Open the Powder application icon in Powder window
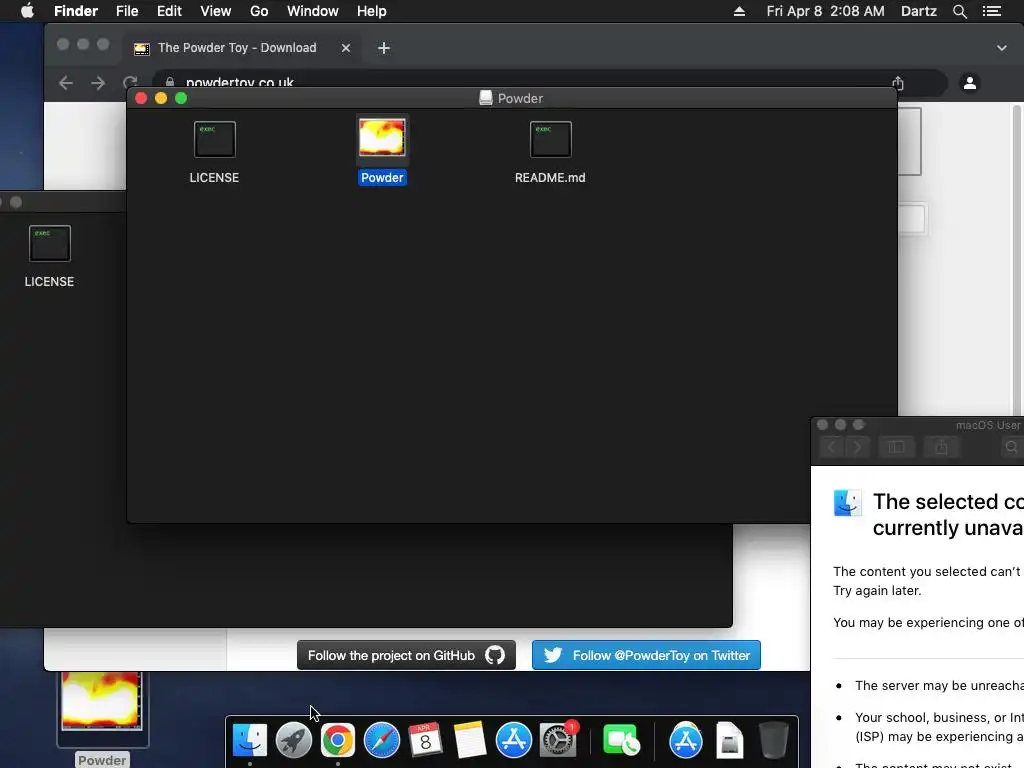The image size is (1024, 768). pyautogui.click(x=382, y=138)
